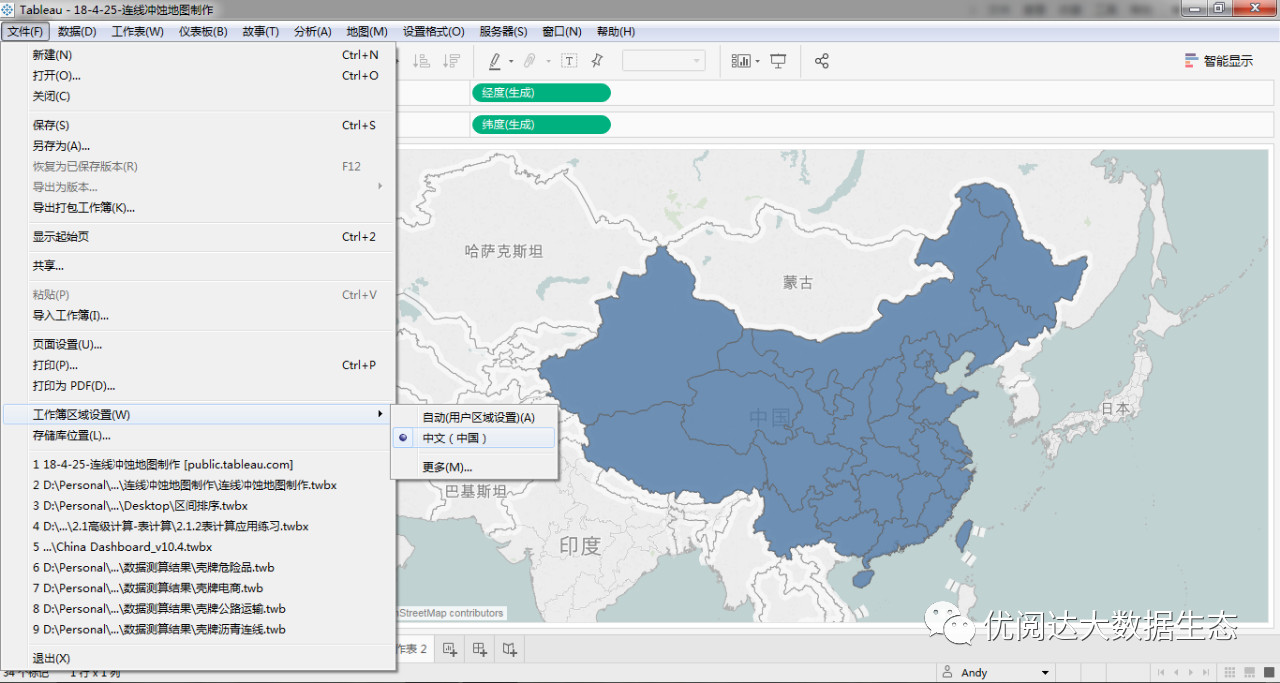The width and height of the screenshot is (1280, 683).
Task: Activate the Fix Axes pin icon
Action: pyautogui.click(x=598, y=61)
